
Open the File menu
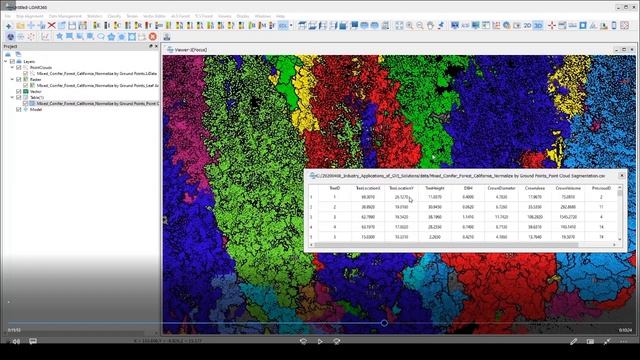(x=8, y=16)
